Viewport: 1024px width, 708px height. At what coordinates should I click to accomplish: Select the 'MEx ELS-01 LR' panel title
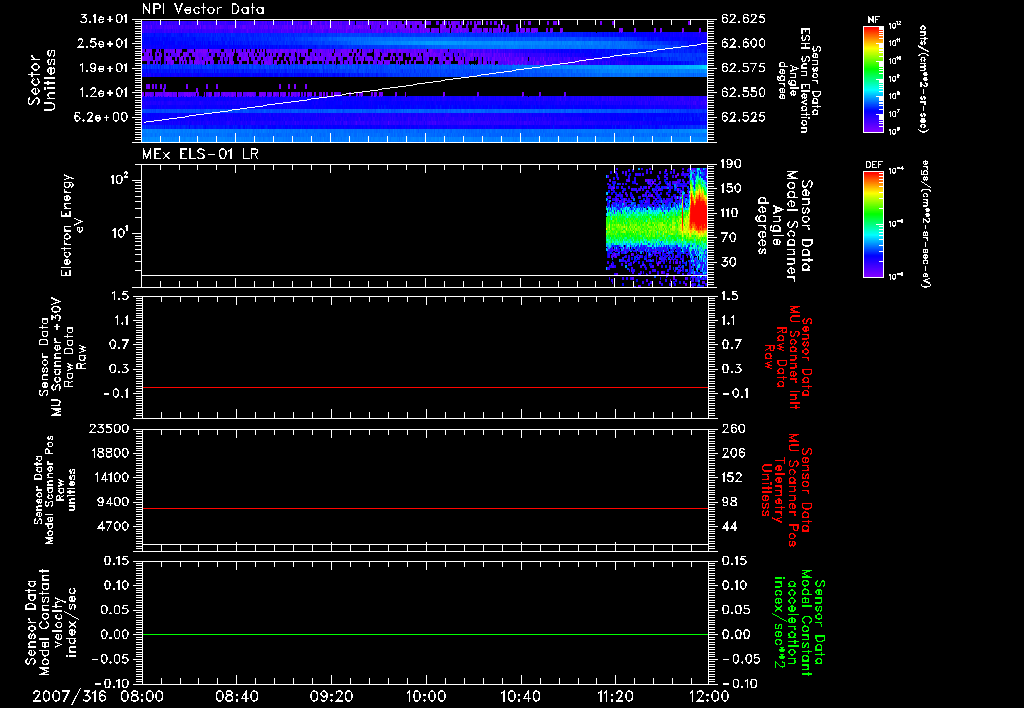200,154
